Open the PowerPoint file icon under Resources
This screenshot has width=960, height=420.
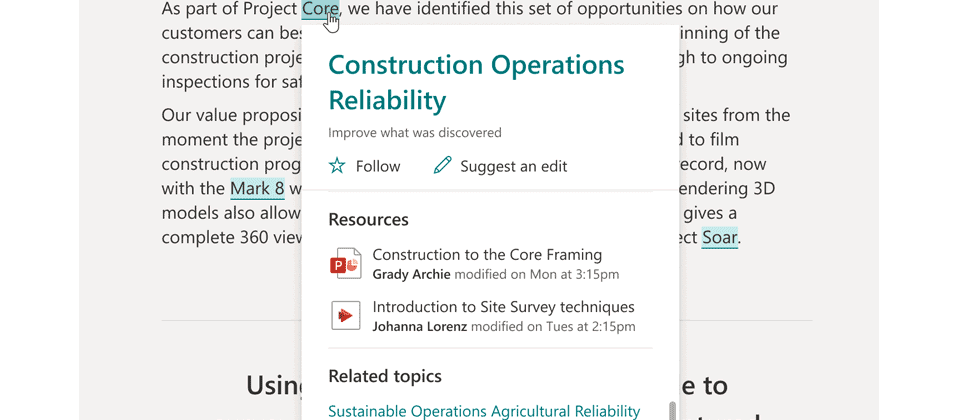[346, 264]
